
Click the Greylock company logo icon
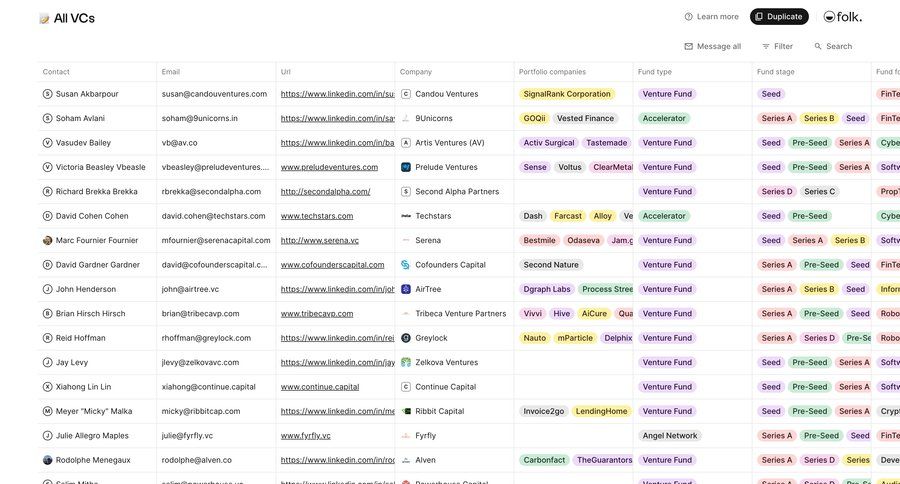[406, 338]
